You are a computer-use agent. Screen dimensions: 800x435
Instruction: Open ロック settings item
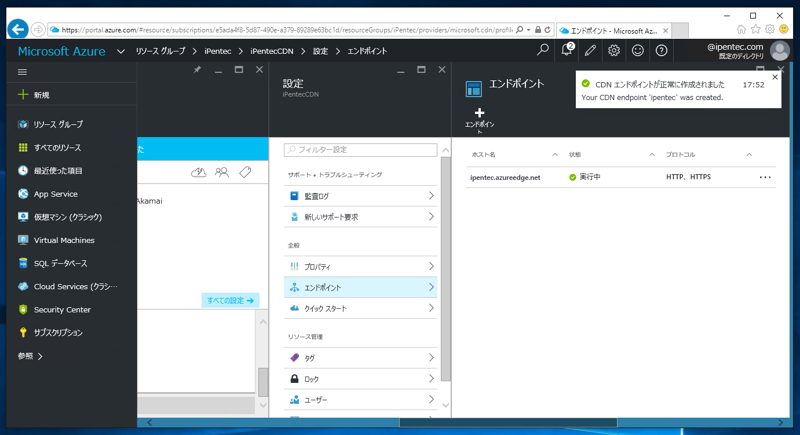tap(360, 378)
